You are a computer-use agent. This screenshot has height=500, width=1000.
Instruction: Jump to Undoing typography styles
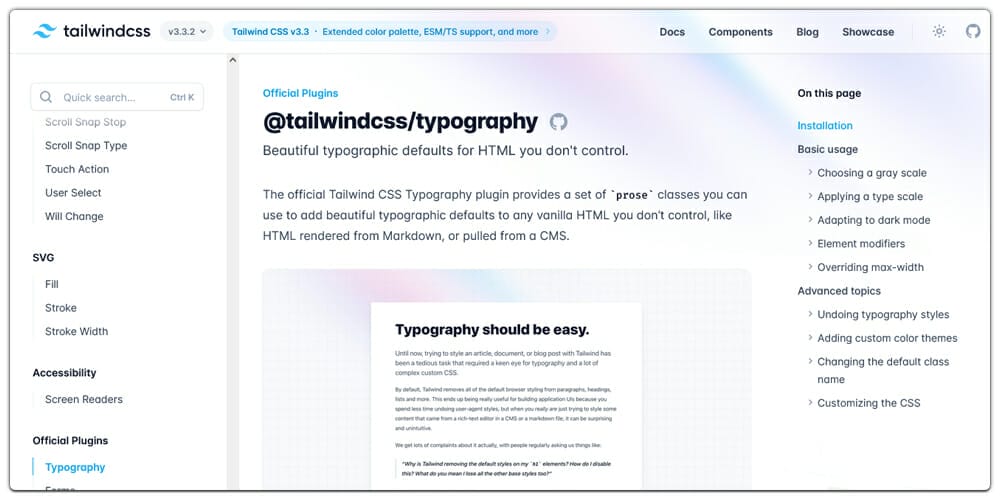click(883, 314)
